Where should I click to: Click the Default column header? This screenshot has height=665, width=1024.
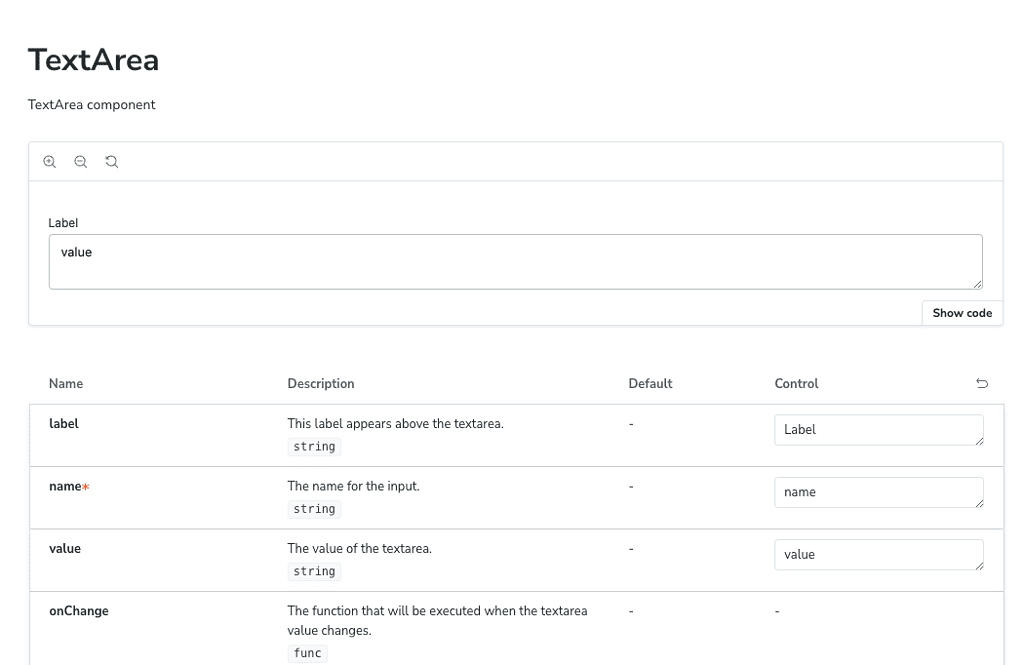650,383
